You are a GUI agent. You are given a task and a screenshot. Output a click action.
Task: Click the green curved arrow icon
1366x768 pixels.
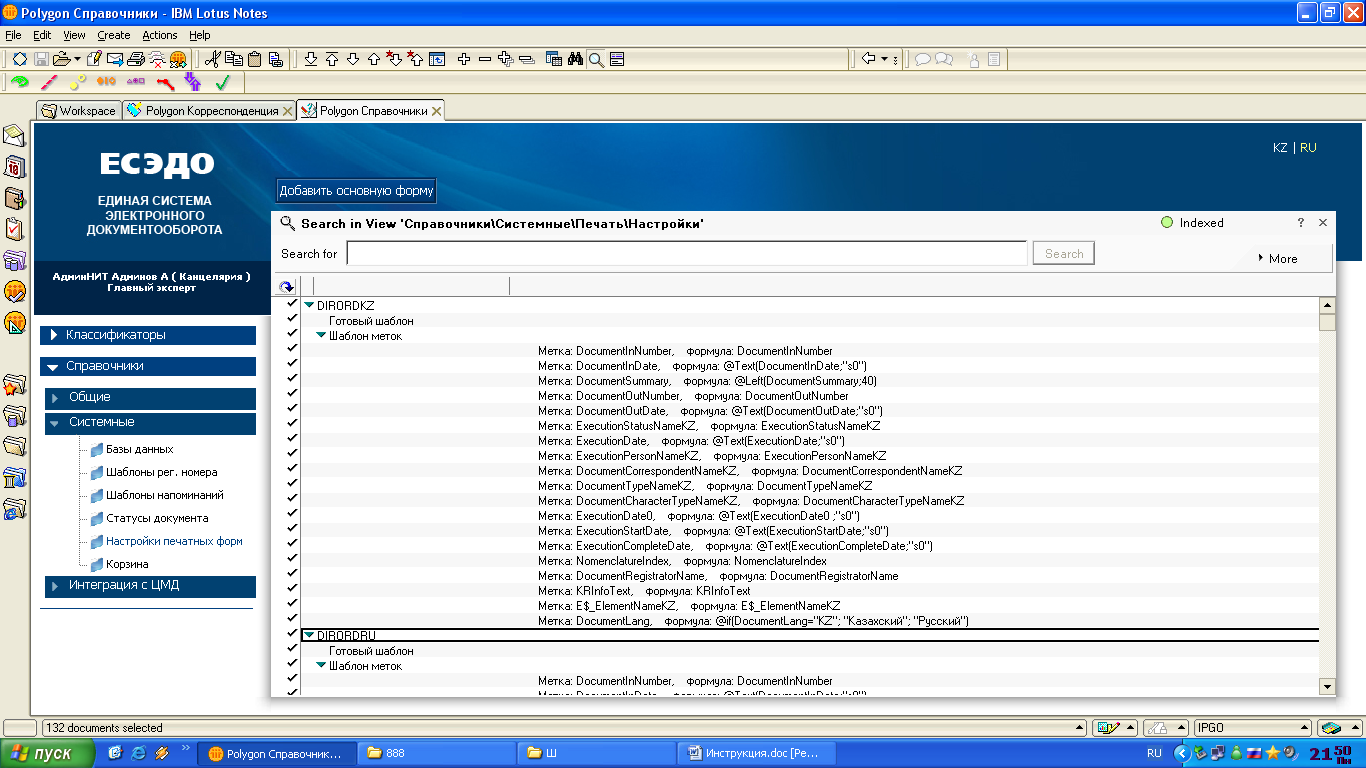point(20,82)
